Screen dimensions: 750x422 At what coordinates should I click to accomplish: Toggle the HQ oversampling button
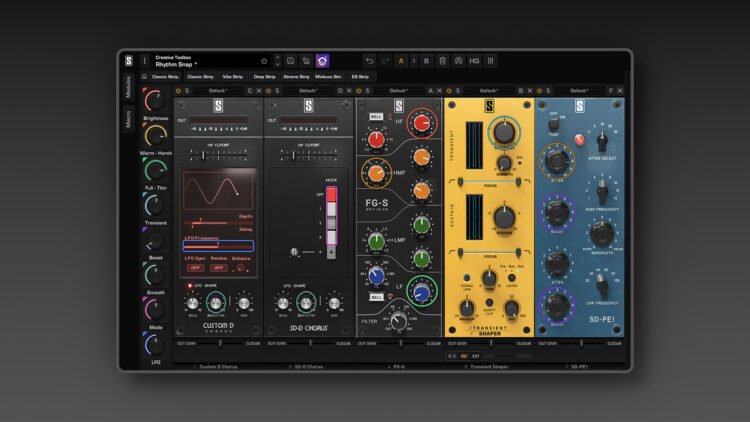click(474, 61)
